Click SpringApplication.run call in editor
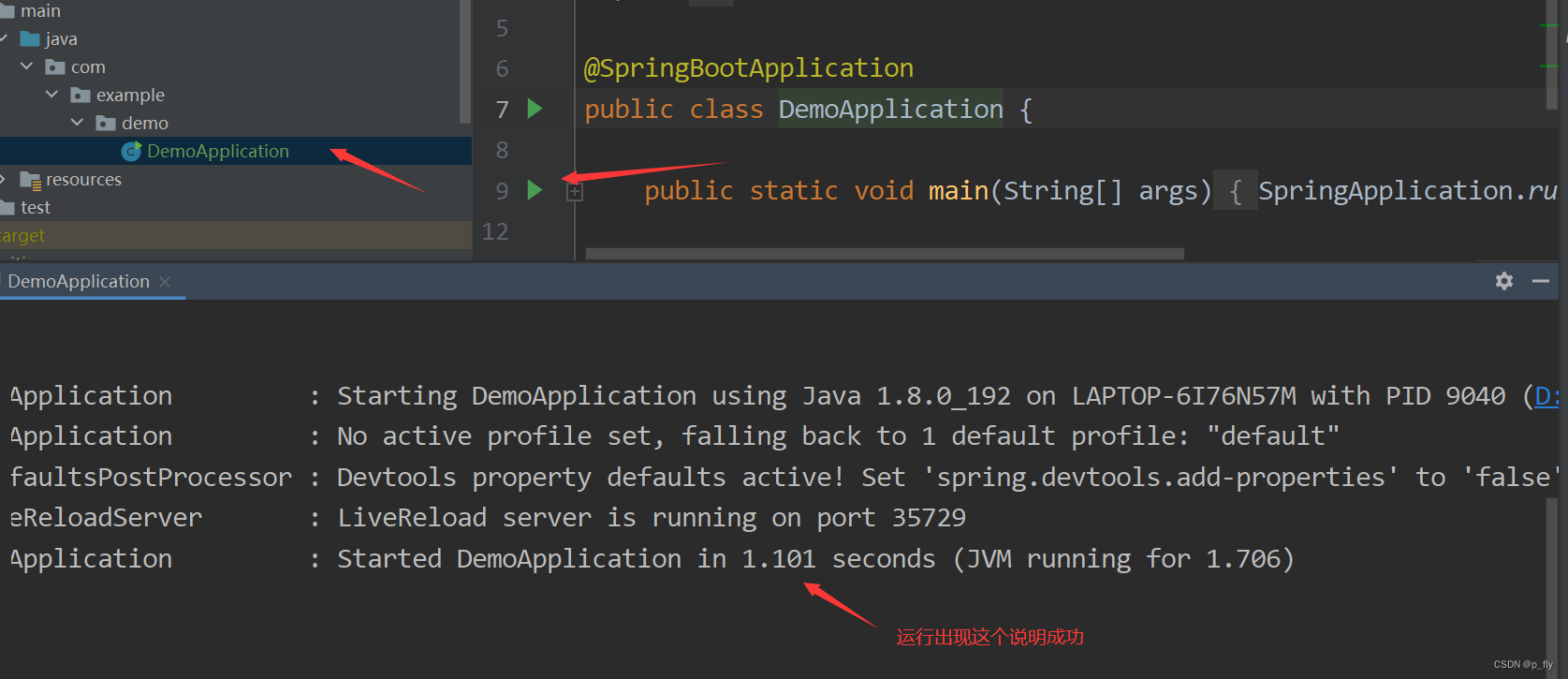Screen dimensions: 1568x679 coord(1408,191)
